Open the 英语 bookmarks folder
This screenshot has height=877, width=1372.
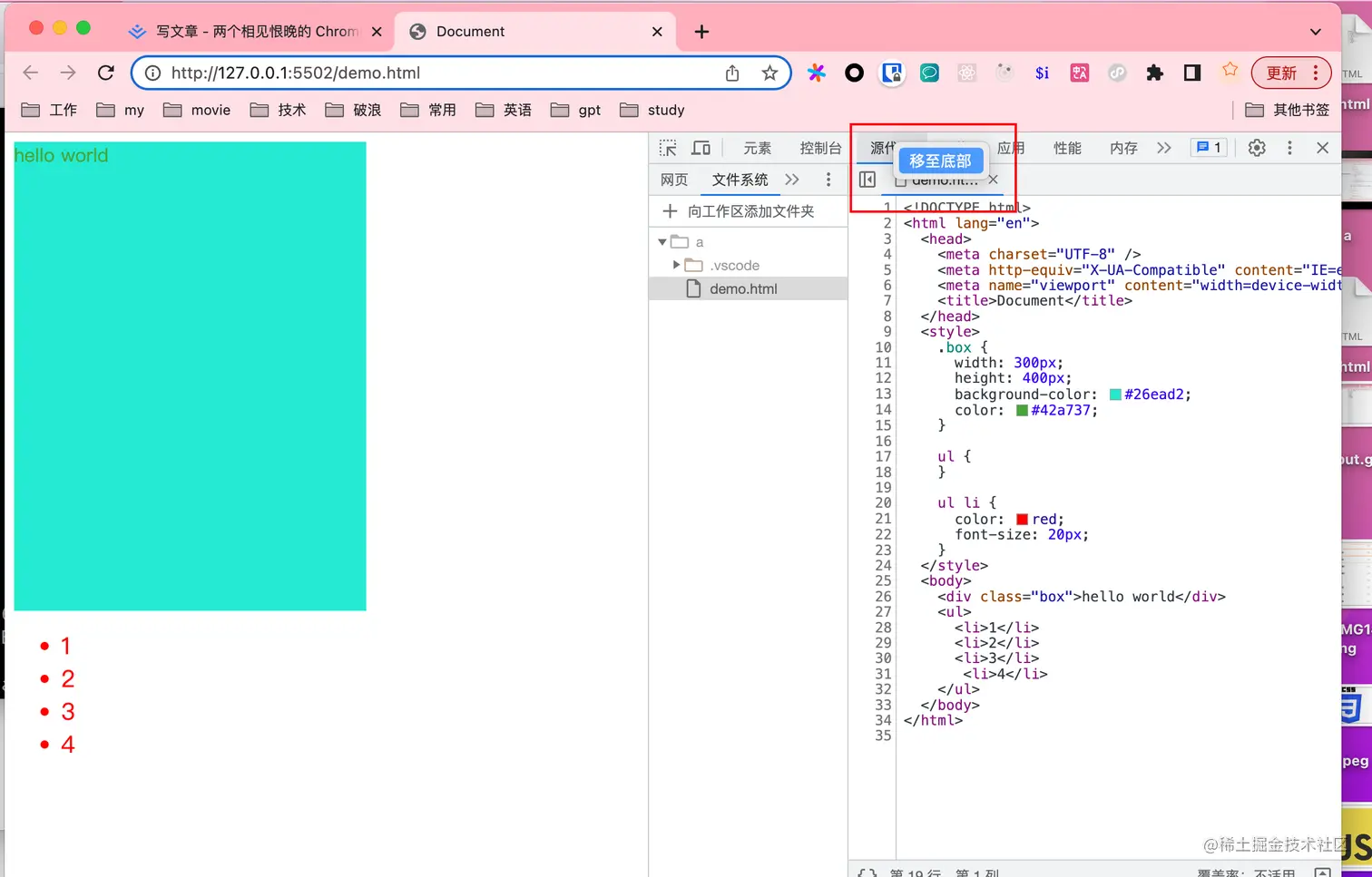[x=505, y=110]
